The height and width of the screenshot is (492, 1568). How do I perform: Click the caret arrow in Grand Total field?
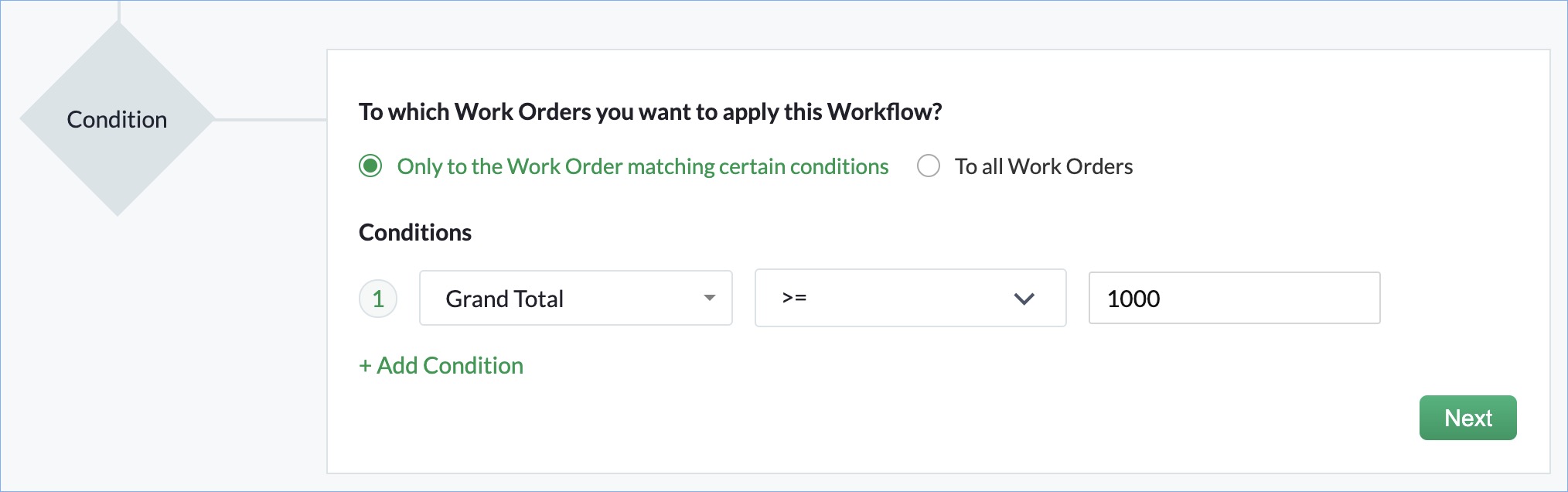point(709,298)
